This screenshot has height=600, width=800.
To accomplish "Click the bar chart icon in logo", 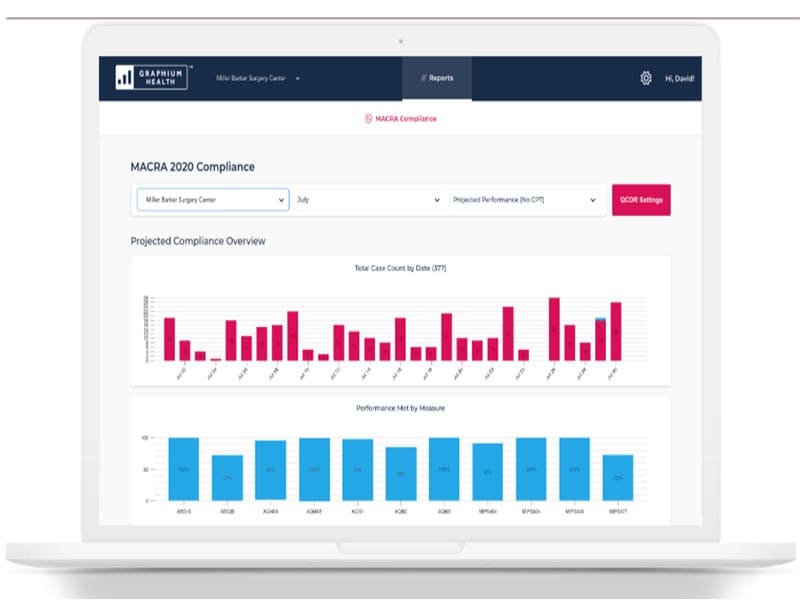I will [124, 78].
